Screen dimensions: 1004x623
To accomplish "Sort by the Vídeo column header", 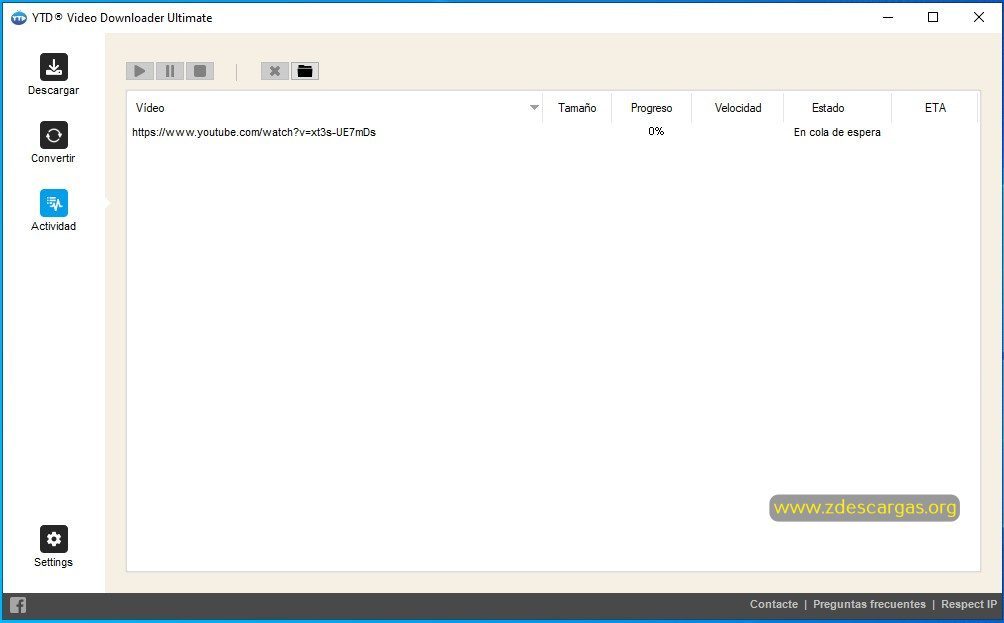I will (334, 108).
